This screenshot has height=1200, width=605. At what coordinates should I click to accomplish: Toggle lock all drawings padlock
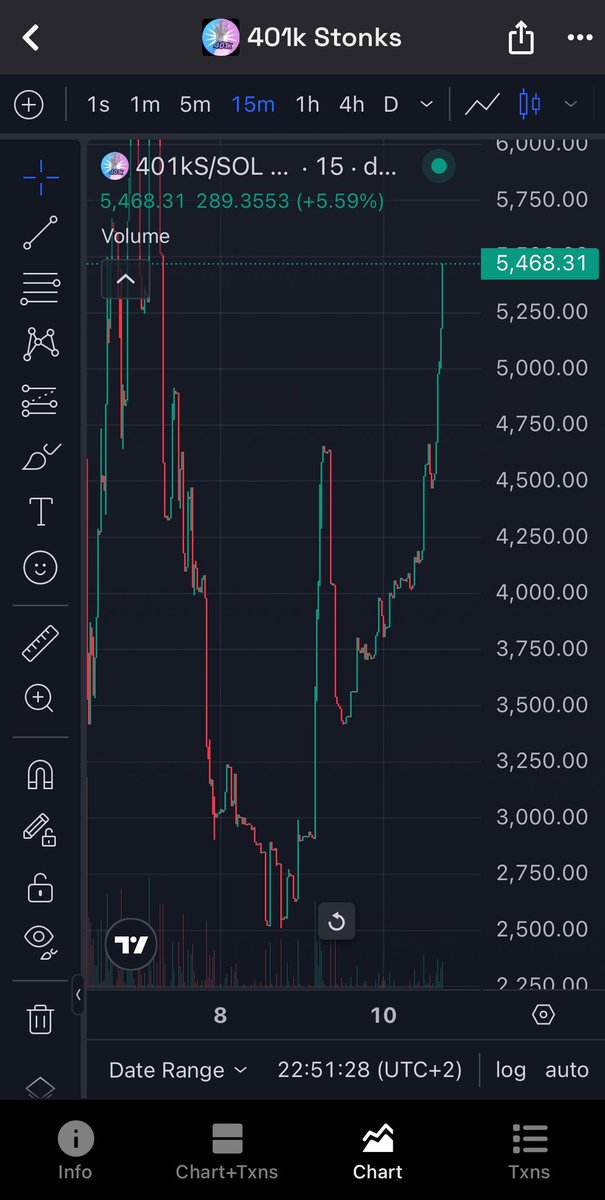(x=40, y=886)
